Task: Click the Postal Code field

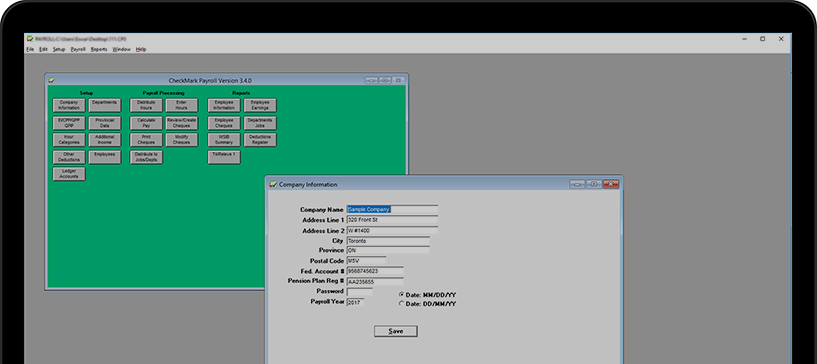Action: click(366, 260)
